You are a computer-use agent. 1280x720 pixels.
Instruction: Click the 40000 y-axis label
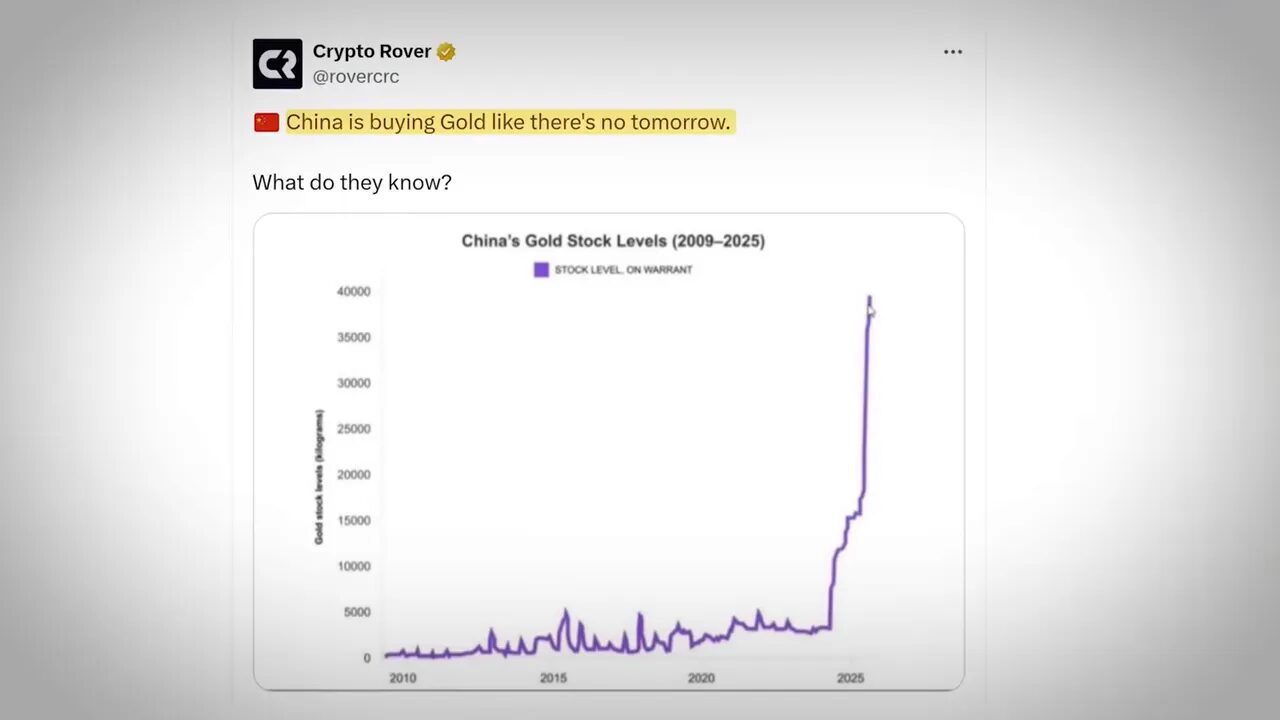click(x=353, y=292)
